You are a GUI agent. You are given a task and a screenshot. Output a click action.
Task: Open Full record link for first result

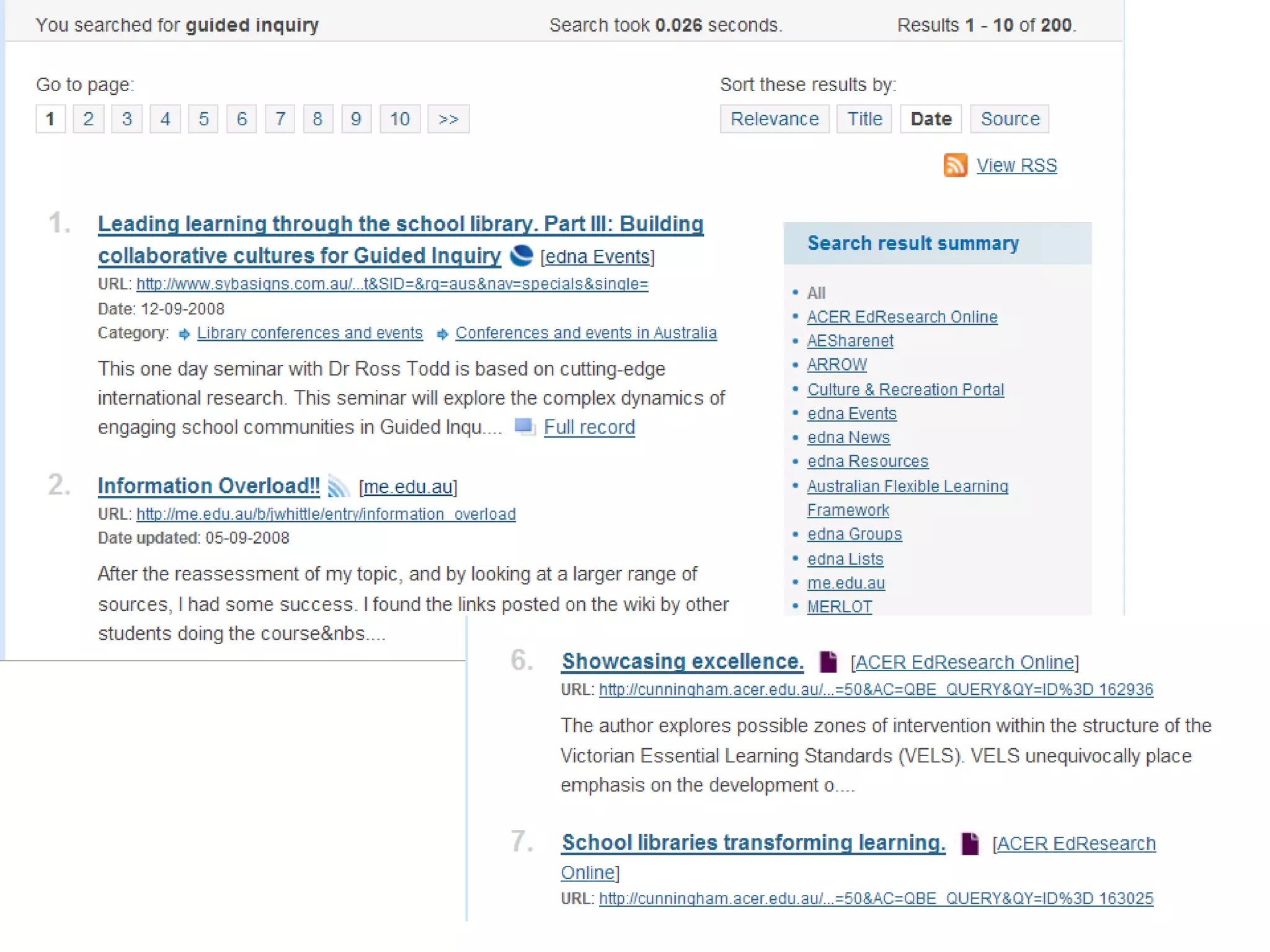click(589, 427)
